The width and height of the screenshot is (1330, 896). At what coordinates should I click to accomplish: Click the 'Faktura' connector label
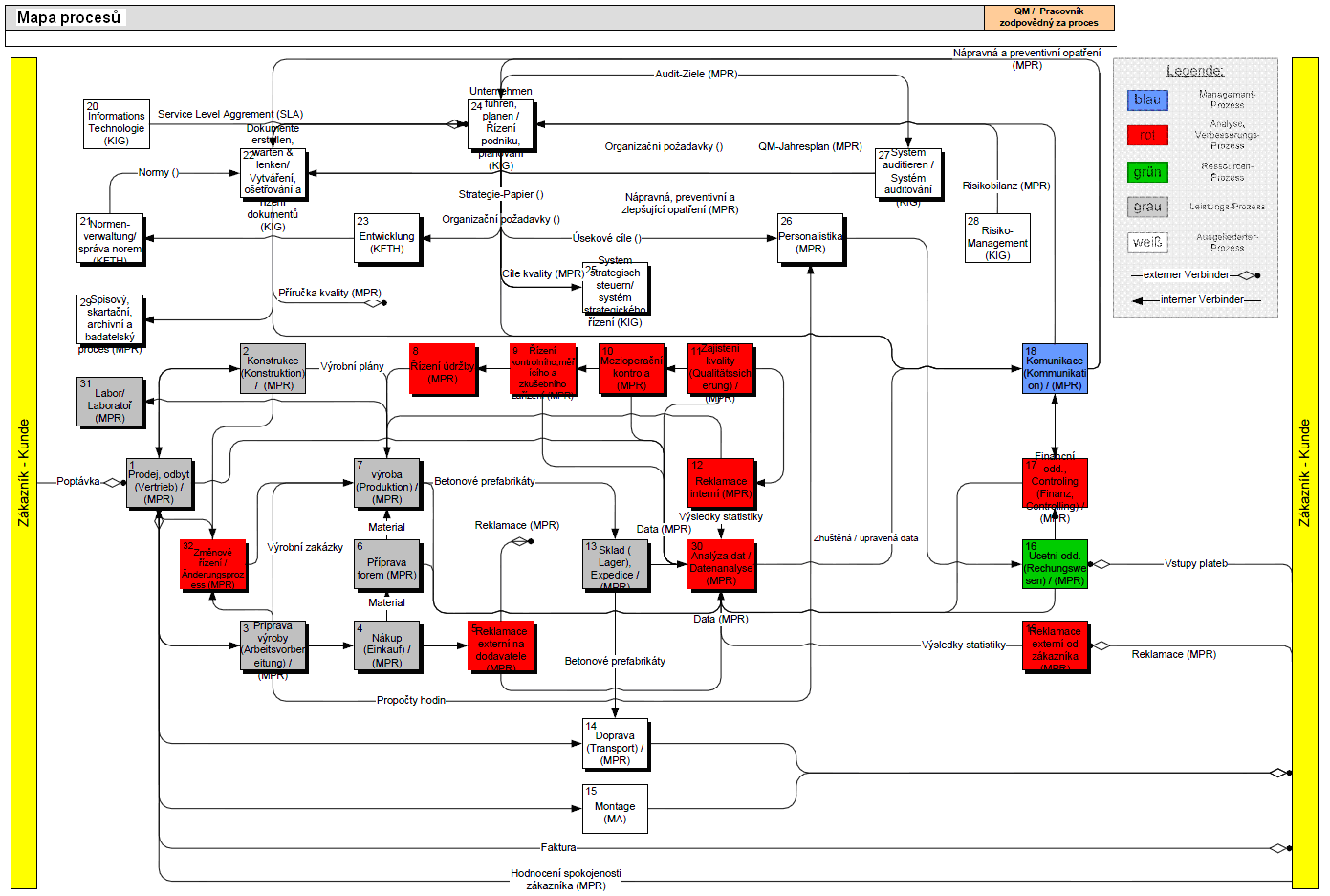pos(558,847)
